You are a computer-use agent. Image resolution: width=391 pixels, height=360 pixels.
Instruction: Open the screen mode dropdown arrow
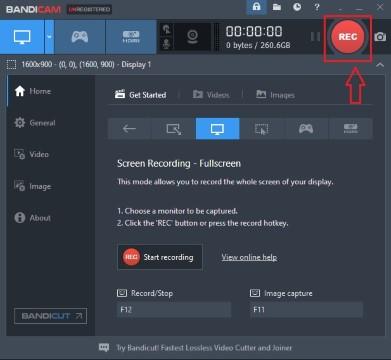point(49,37)
